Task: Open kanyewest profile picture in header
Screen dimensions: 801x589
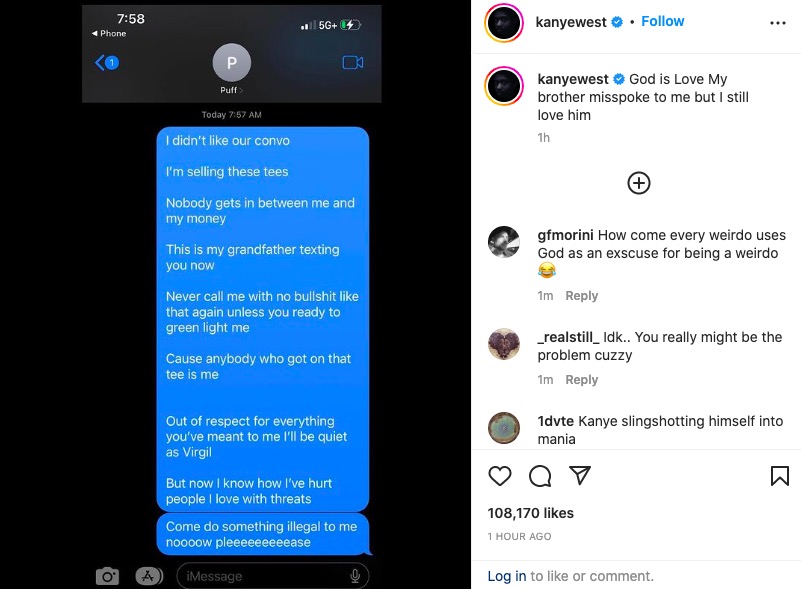Action: pos(504,23)
